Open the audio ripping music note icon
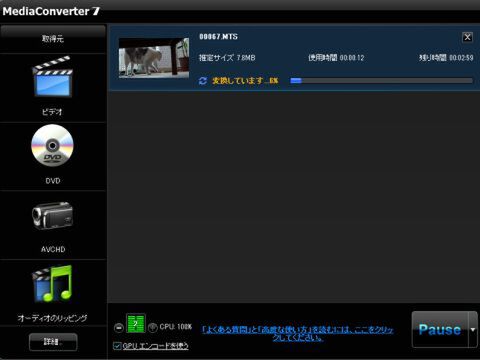The height and width of the screenshot is (360, 480). pos(52,283)
